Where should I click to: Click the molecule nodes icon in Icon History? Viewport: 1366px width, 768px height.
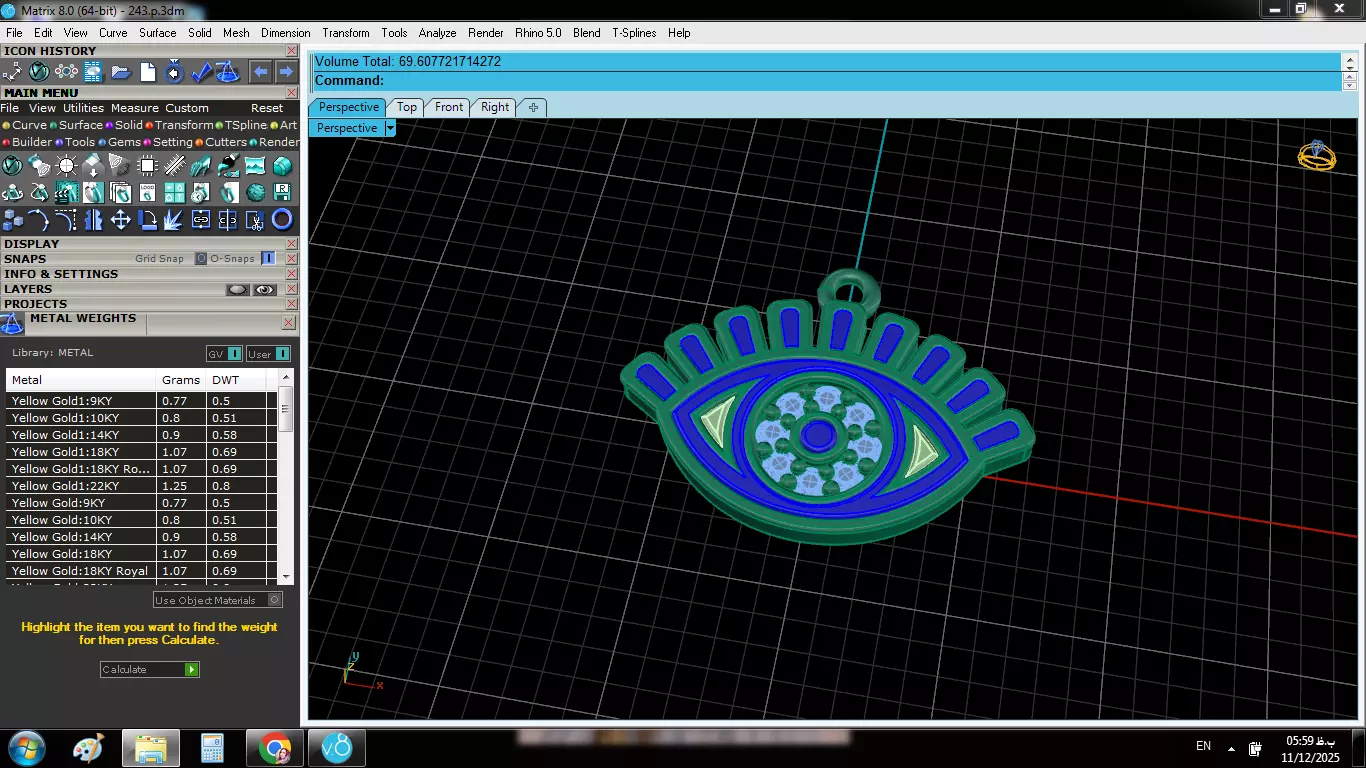(66, 72)
